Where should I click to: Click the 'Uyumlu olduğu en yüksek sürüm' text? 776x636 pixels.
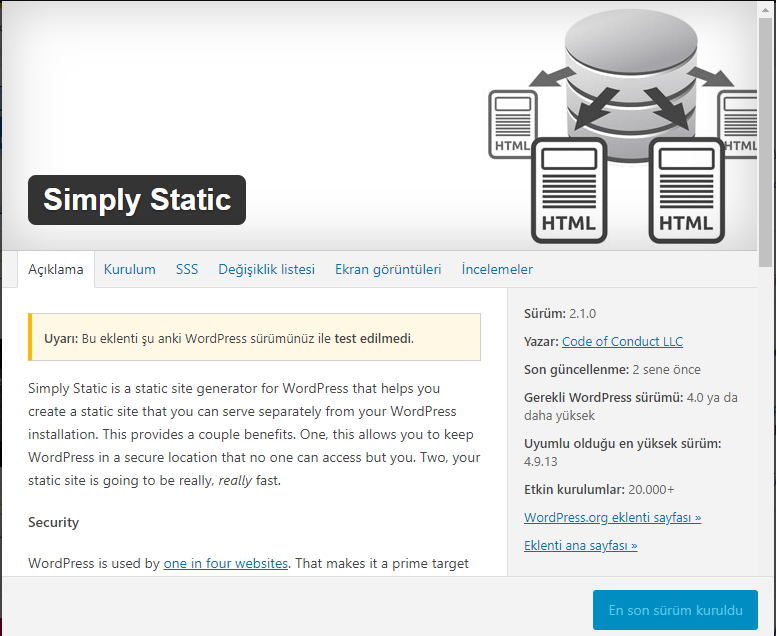click(x=623, y=452)
